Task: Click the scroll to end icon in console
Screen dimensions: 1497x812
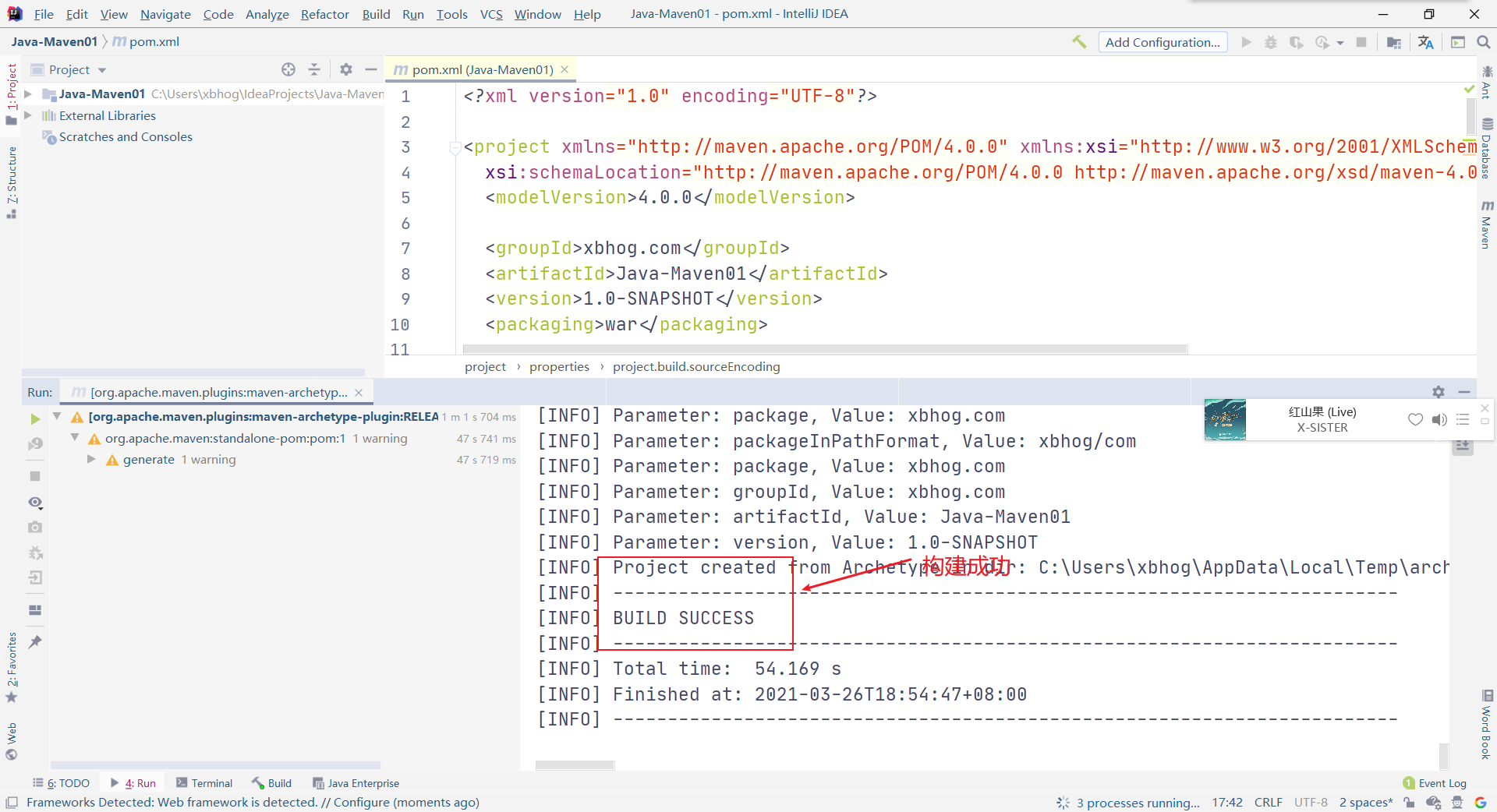Action: (1463, 447)
